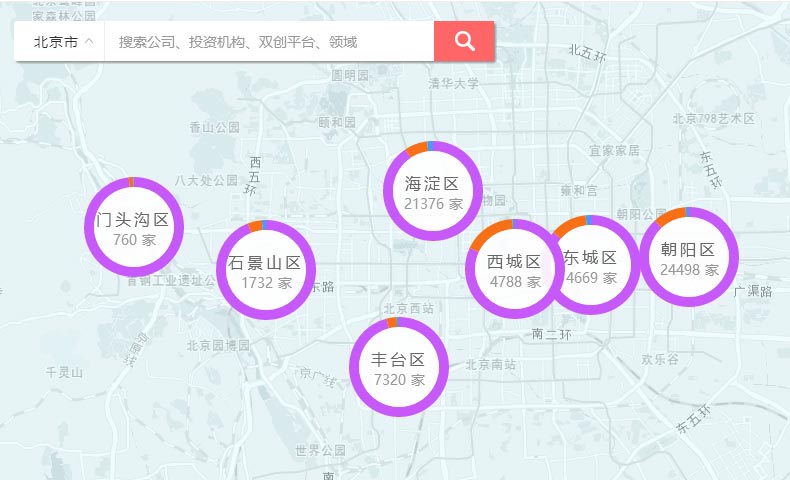Click the 香山公园 map label
The height and width of the screenshot is (480, 790).
pyautogui.click(x=215, y=127)
